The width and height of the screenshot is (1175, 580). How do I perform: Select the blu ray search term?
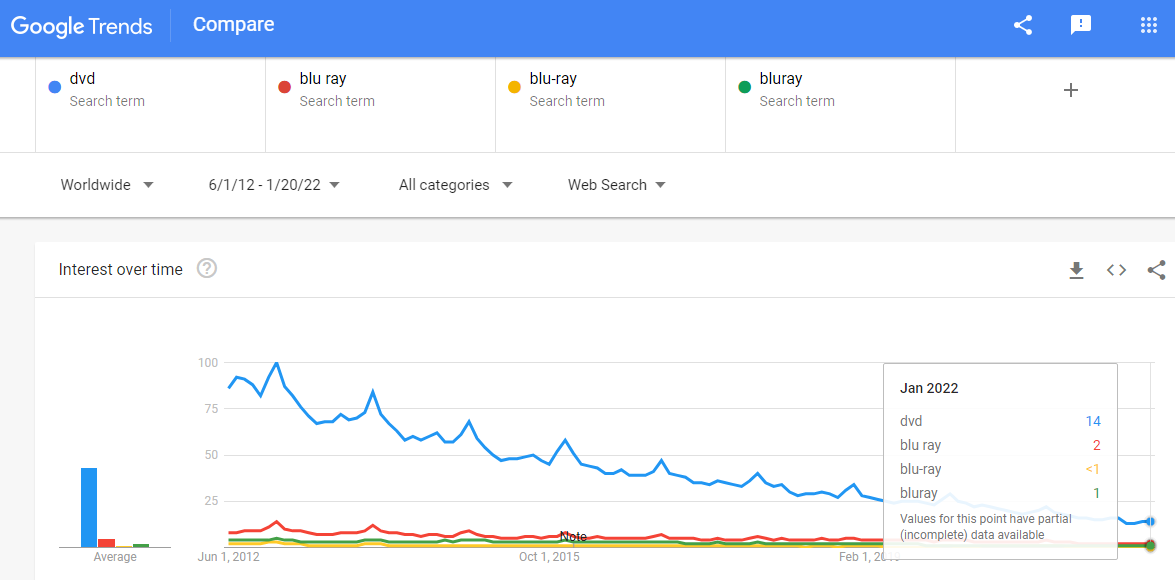(380, 90)
